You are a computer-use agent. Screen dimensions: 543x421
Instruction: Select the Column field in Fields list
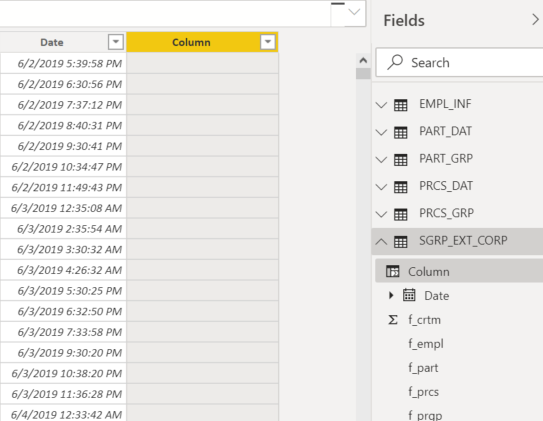[x=429, y=272]
